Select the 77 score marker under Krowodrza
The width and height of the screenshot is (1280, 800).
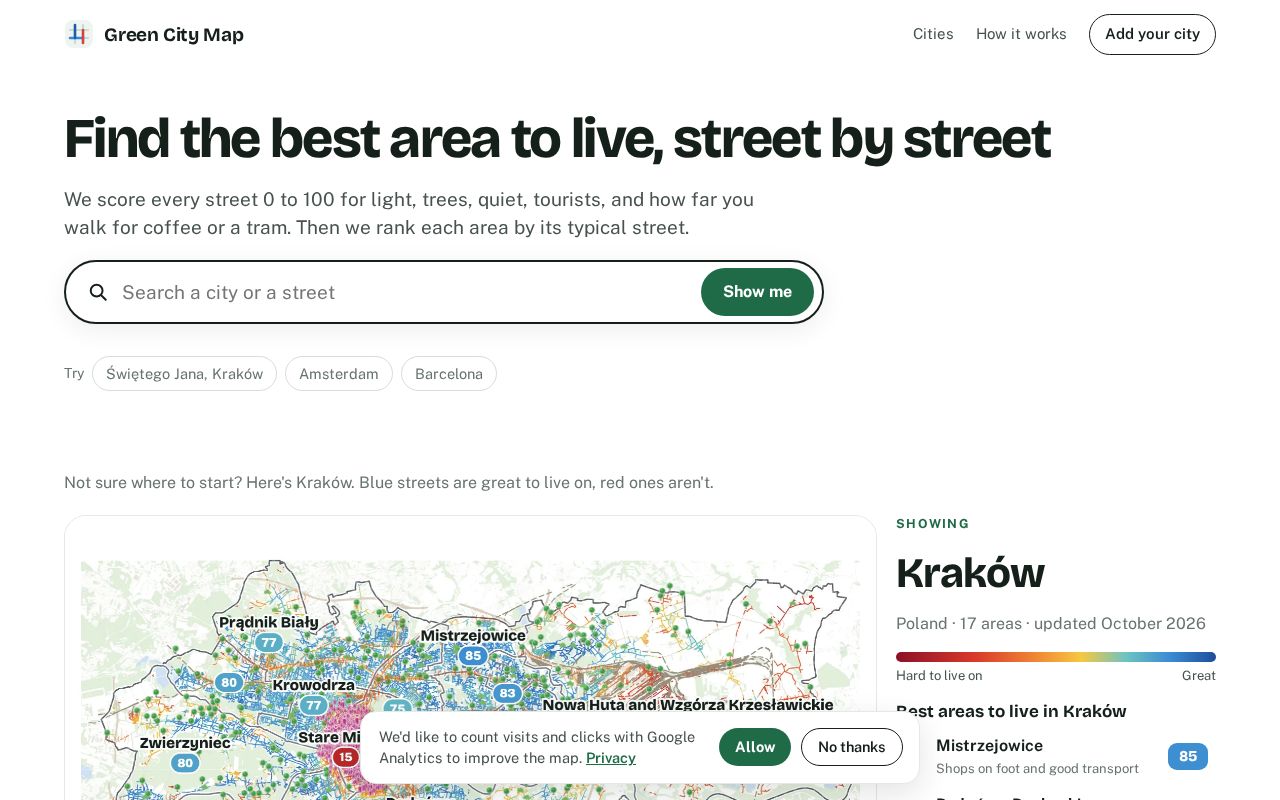click(314, 705)
